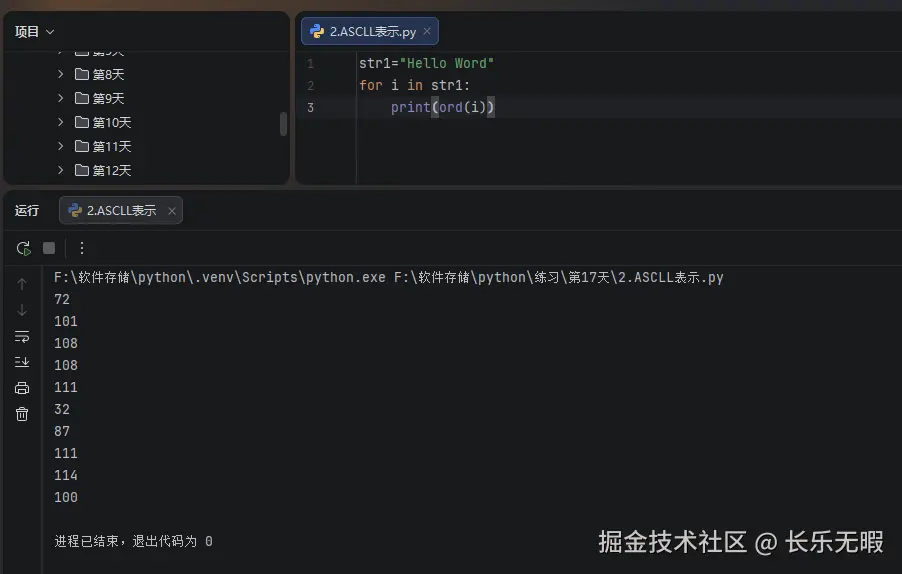Open the 项目 view dropdown
This screenshot has height=574, width=902.
click(35, 32)
